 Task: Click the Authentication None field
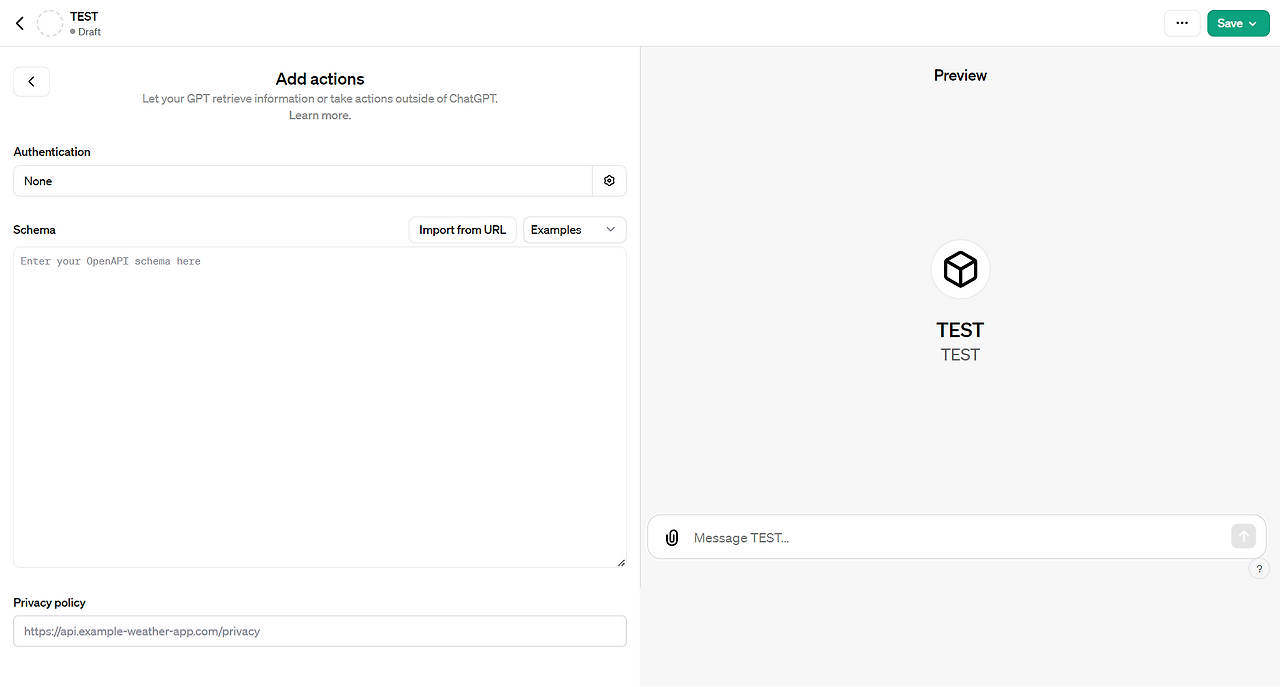pos(303,181)
